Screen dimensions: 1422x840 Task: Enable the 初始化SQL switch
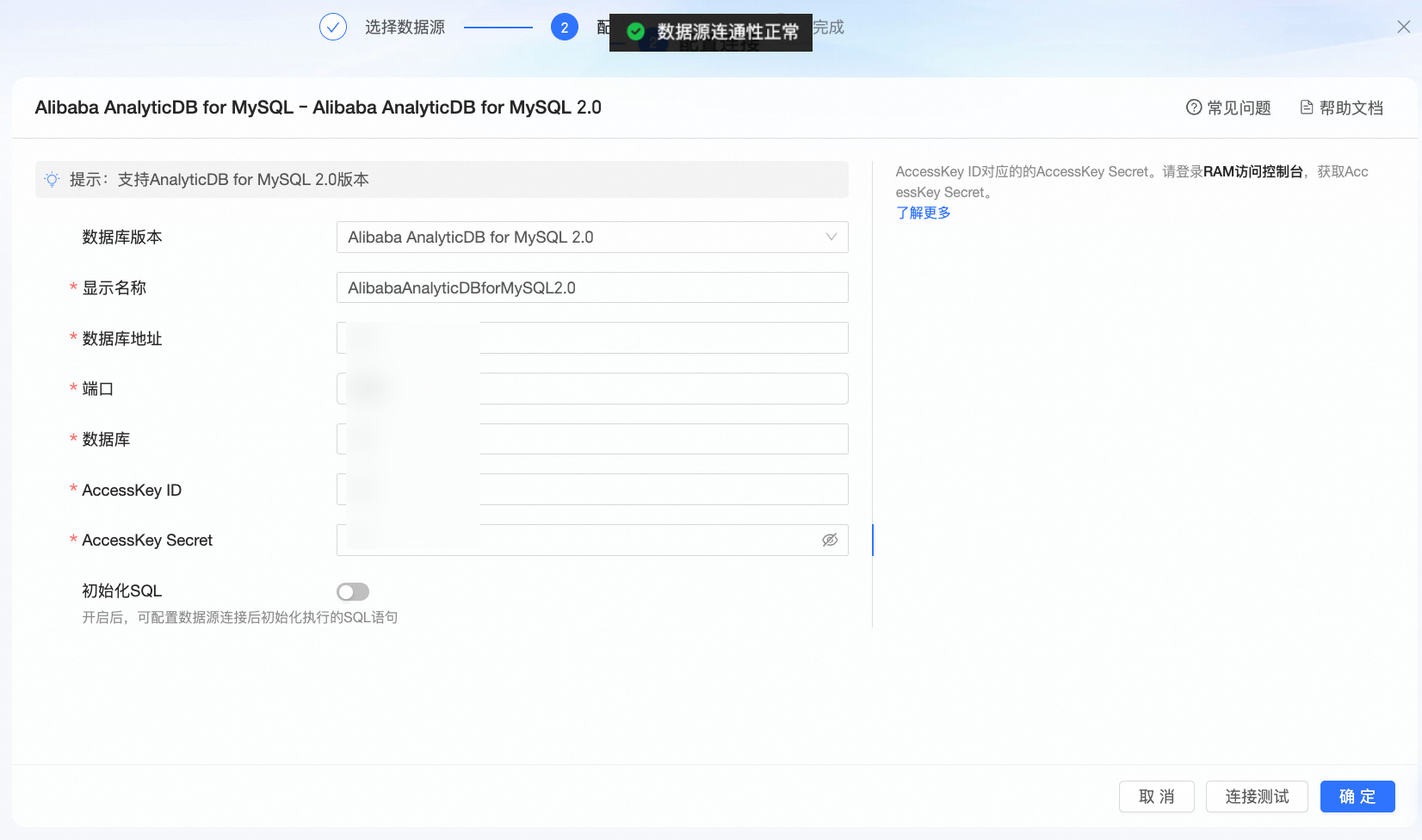353,591
